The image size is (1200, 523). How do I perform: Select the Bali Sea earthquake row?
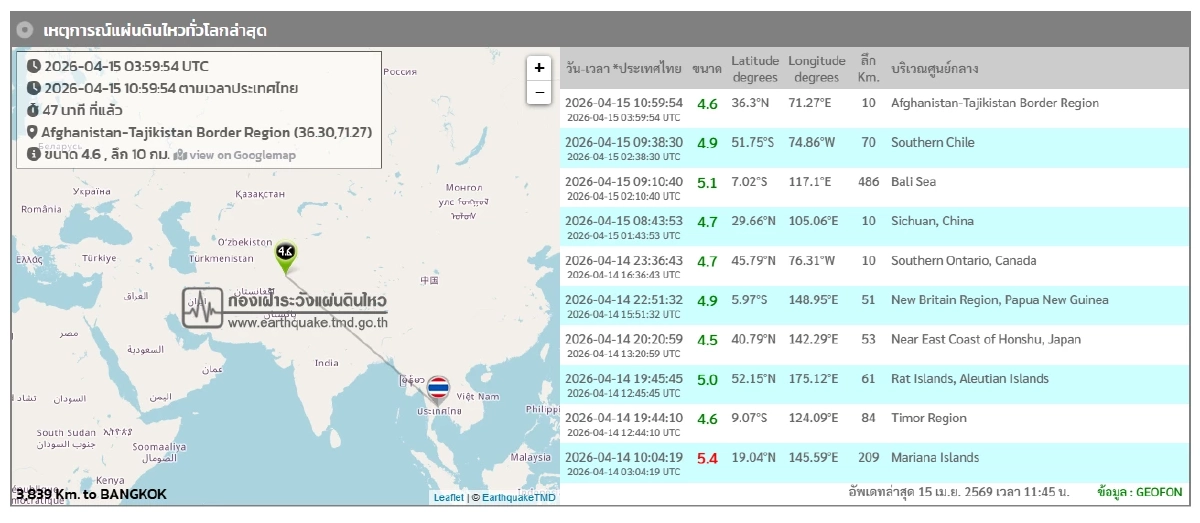pyautogui.click(x=873, y=188)
